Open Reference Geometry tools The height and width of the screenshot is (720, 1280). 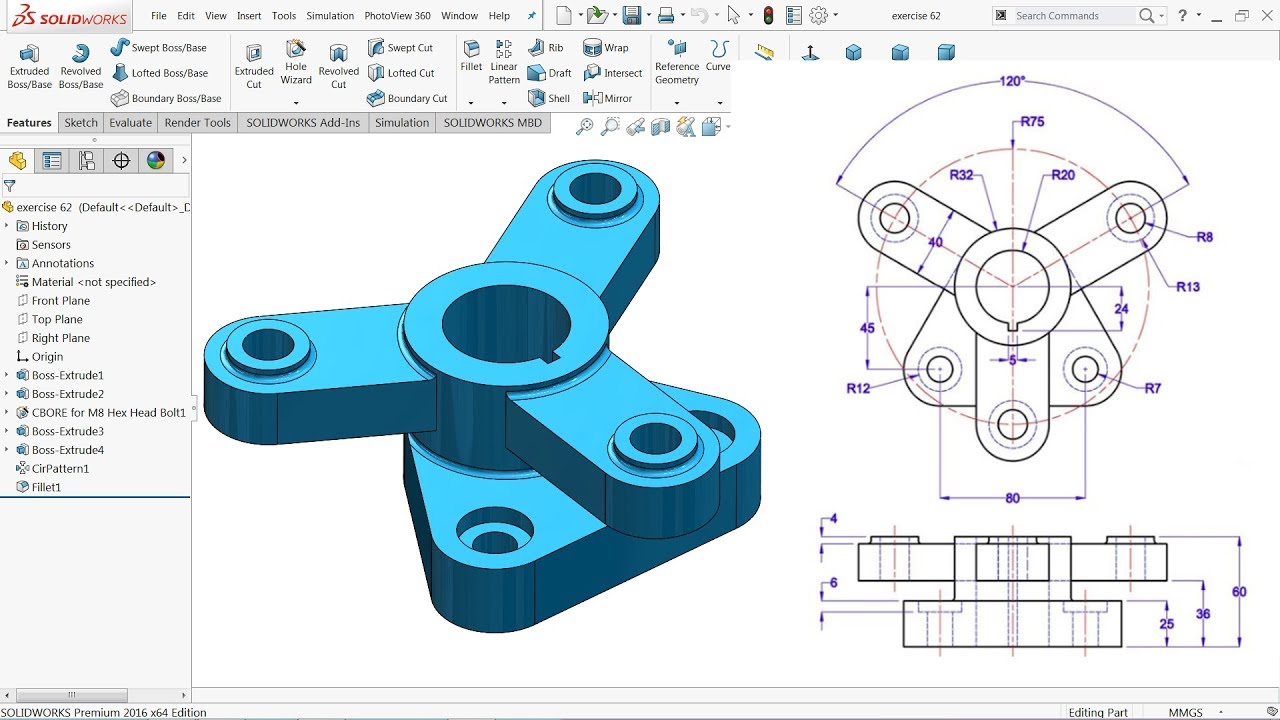tap(677, 62)
